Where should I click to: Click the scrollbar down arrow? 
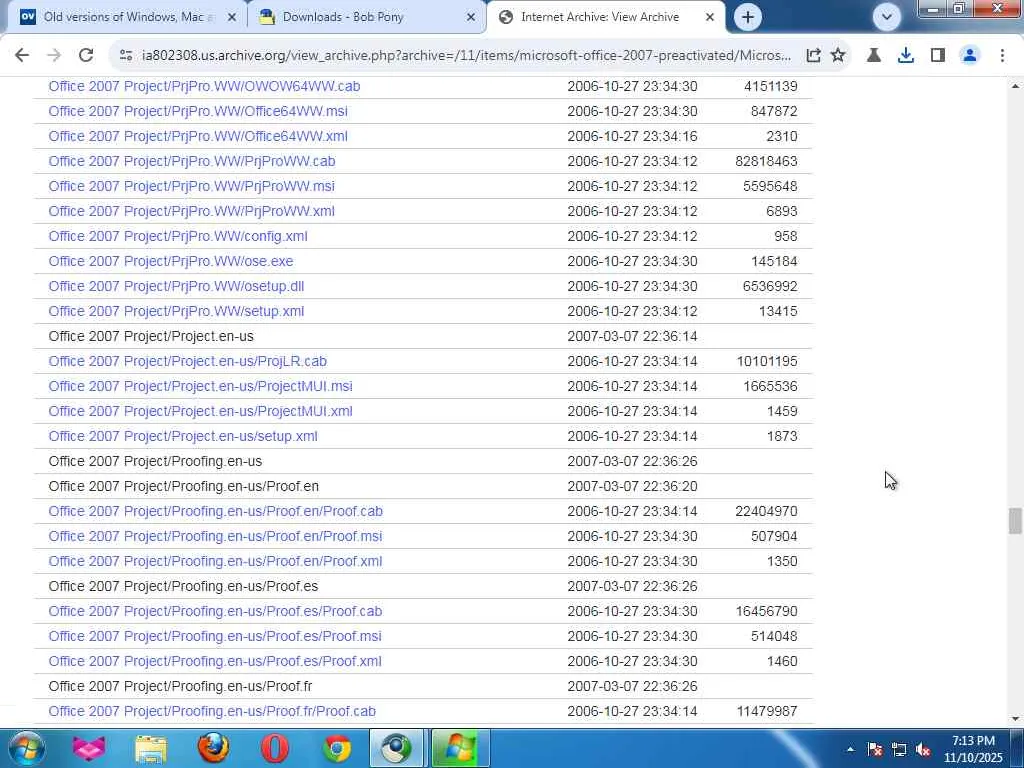tap(1014, 719)
